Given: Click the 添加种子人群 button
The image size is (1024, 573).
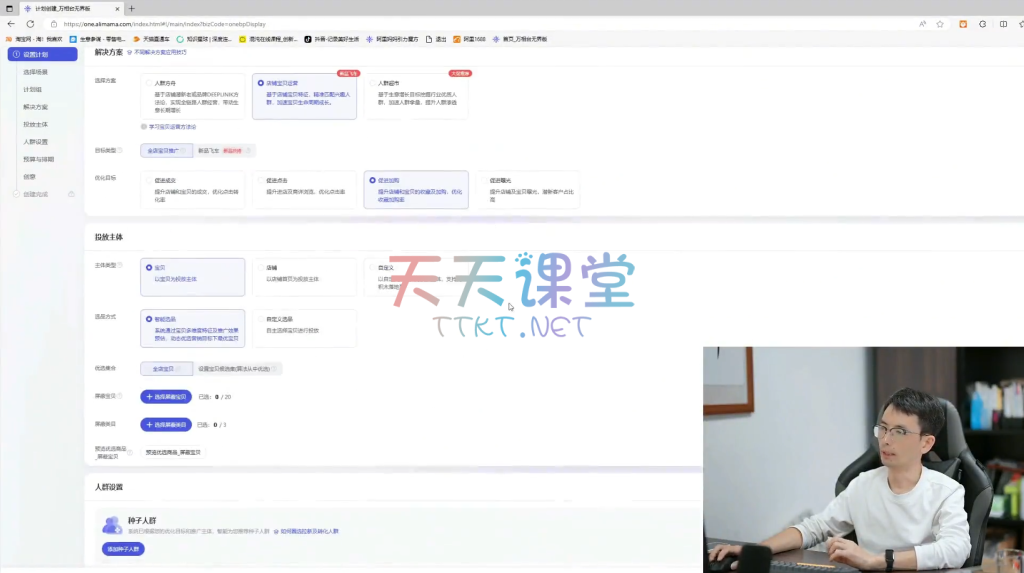Looking at the screenshot, I should coord(121,549).
